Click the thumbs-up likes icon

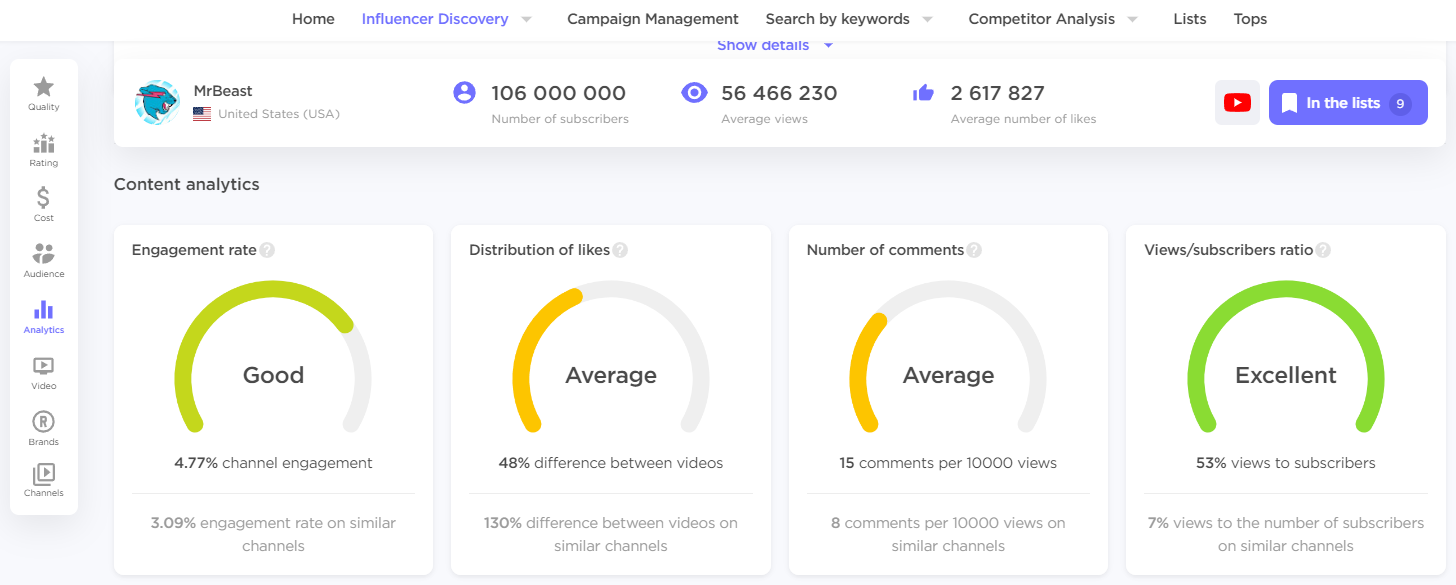[923, 93]
